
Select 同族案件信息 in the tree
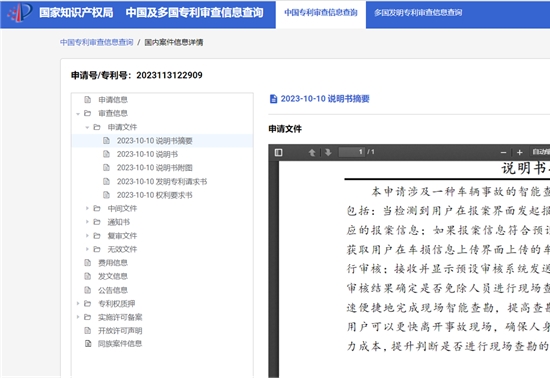(120, 344)
